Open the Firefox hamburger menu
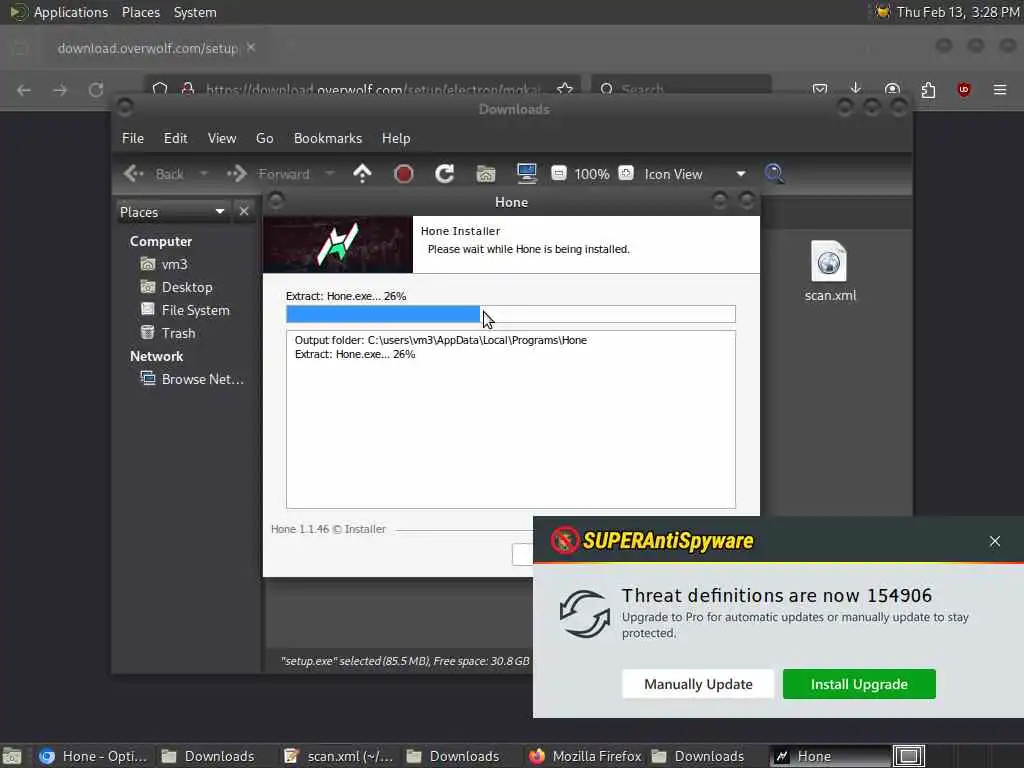The height and width of the screenshot is (768, 1024). 1000,89
